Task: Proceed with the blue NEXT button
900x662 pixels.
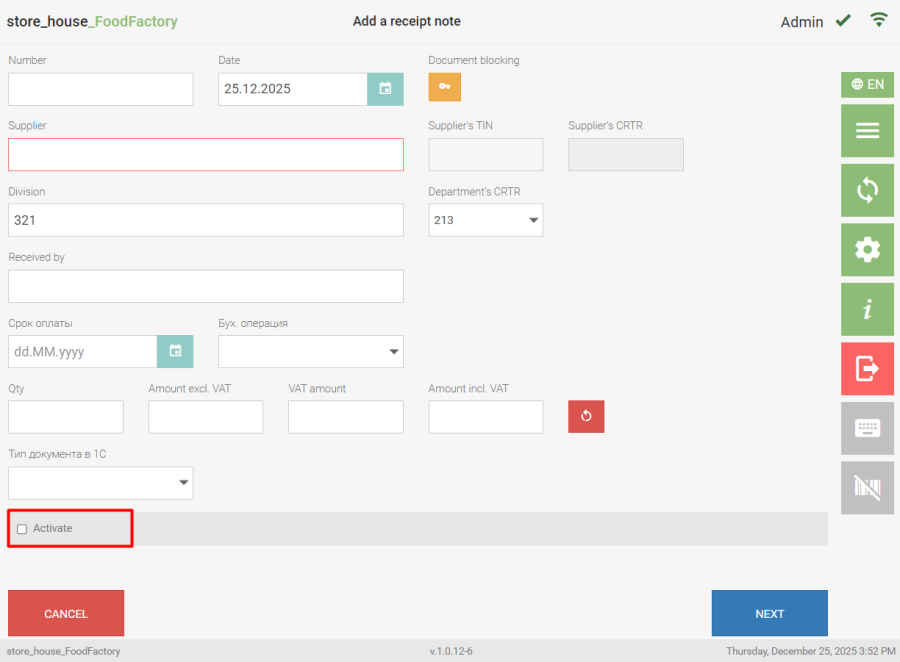Action: pos(769,613)
